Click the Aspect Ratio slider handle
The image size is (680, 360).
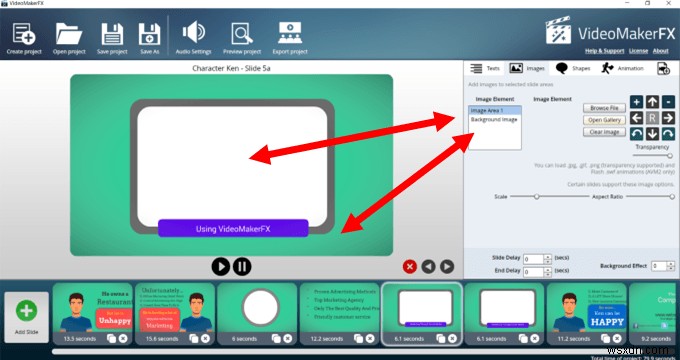pyautogui.click(x=672, y=196)
